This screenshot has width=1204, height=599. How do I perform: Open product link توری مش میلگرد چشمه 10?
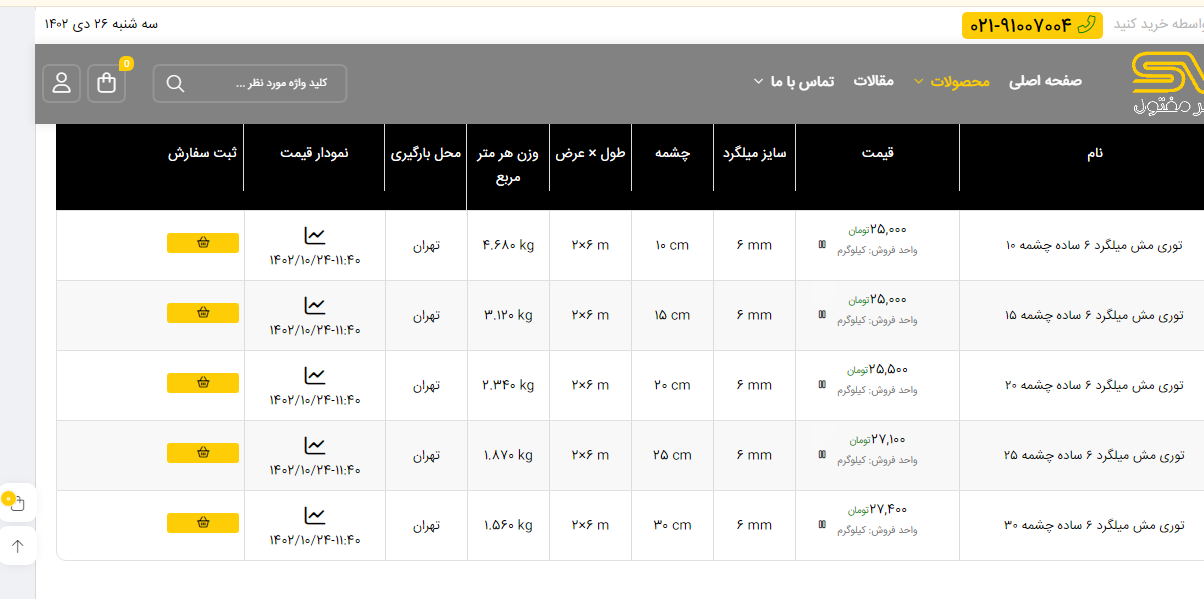coord(1093,245)
